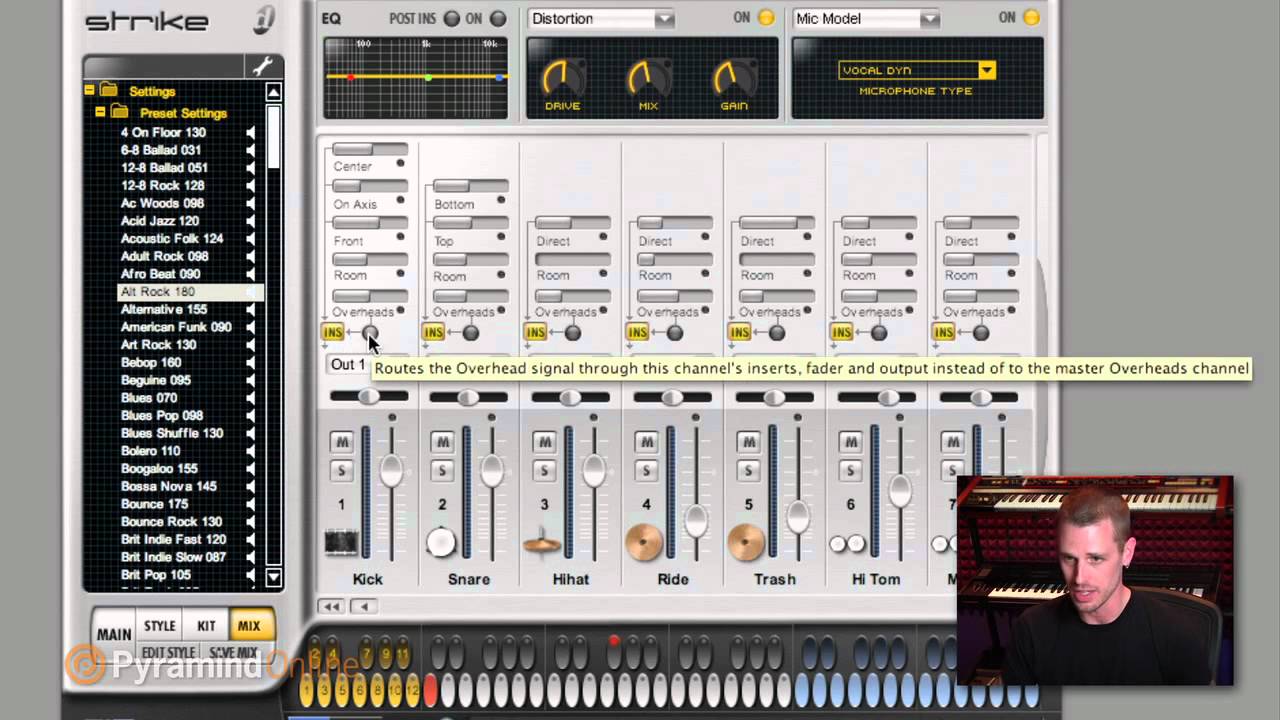The image size is (1280, 720).
Task: Open INS inserts on Hi Tom channel
Action: 841,333
